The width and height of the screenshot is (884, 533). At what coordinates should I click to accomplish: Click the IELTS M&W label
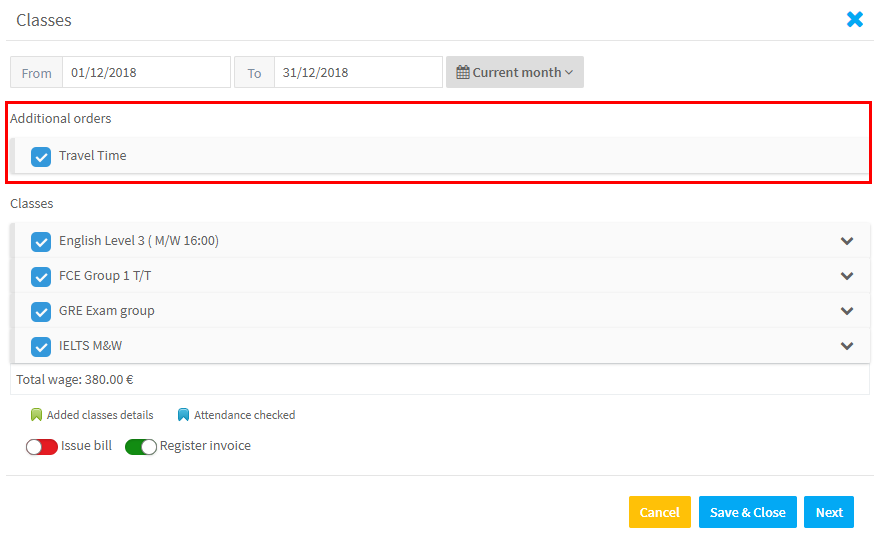(90, 346)
